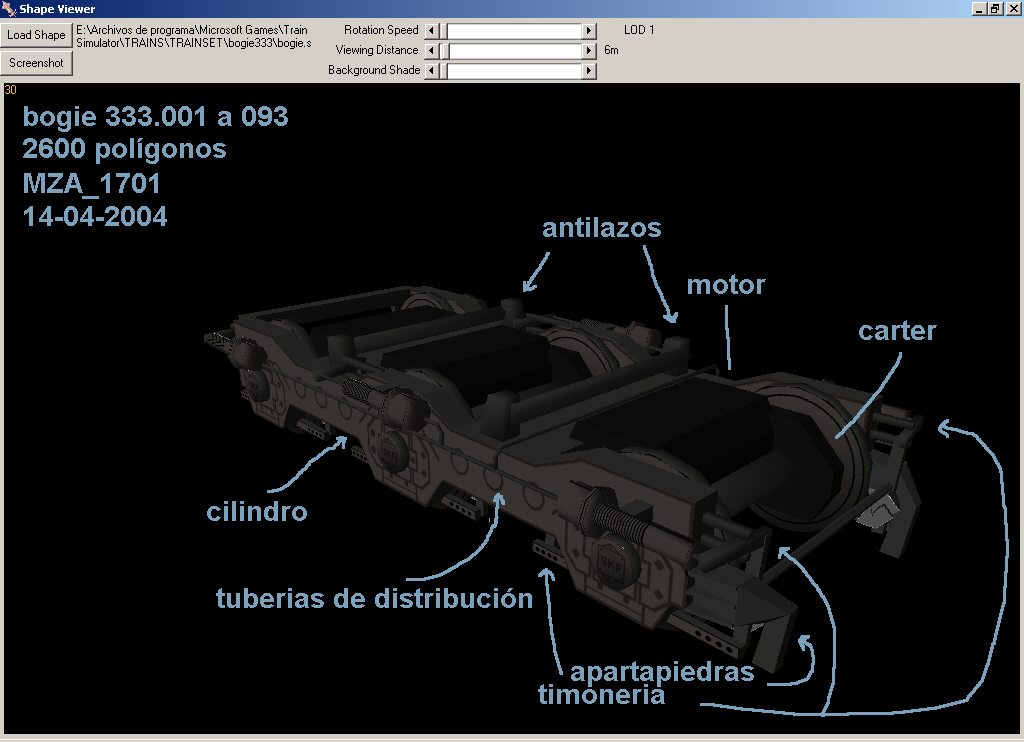The width and height of the screenshot is (1024, 742).
Task: Decrease Viewing Distance with left arrow
Action: [x=431, y=51]
